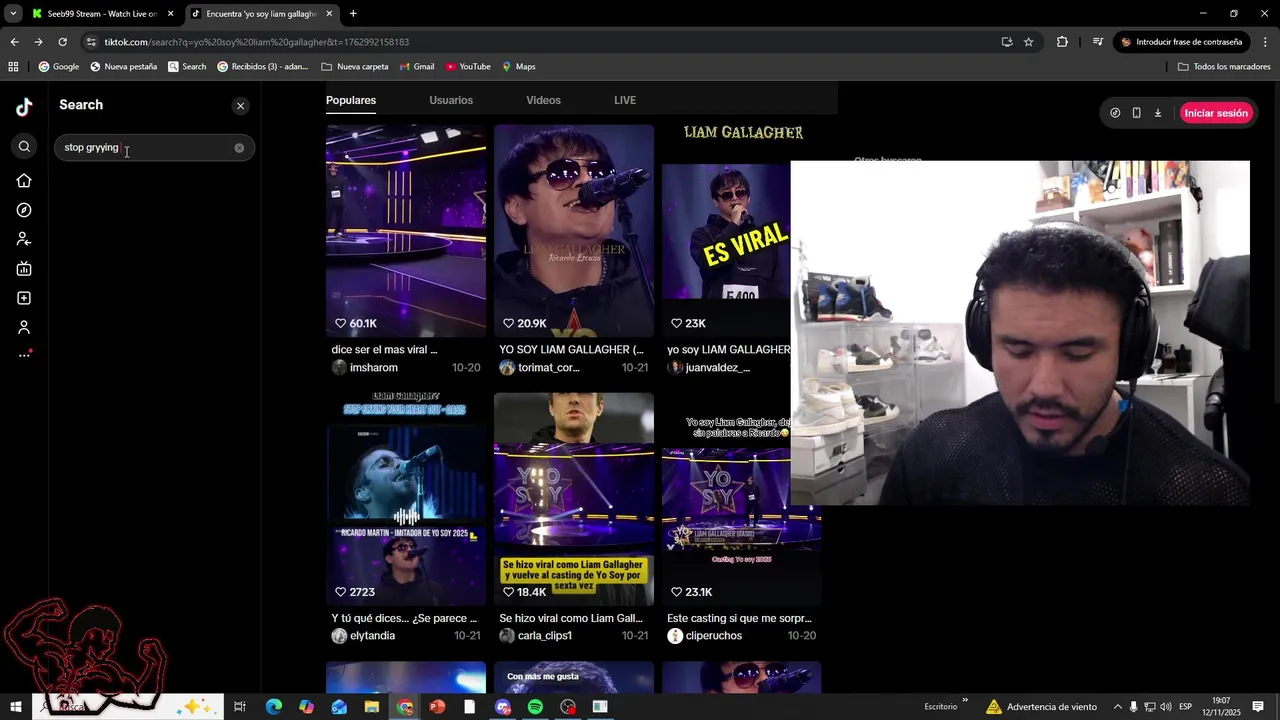Open the Explore compass icon
The height and width of the screenshot is (720, 1280).
point(24,210)
